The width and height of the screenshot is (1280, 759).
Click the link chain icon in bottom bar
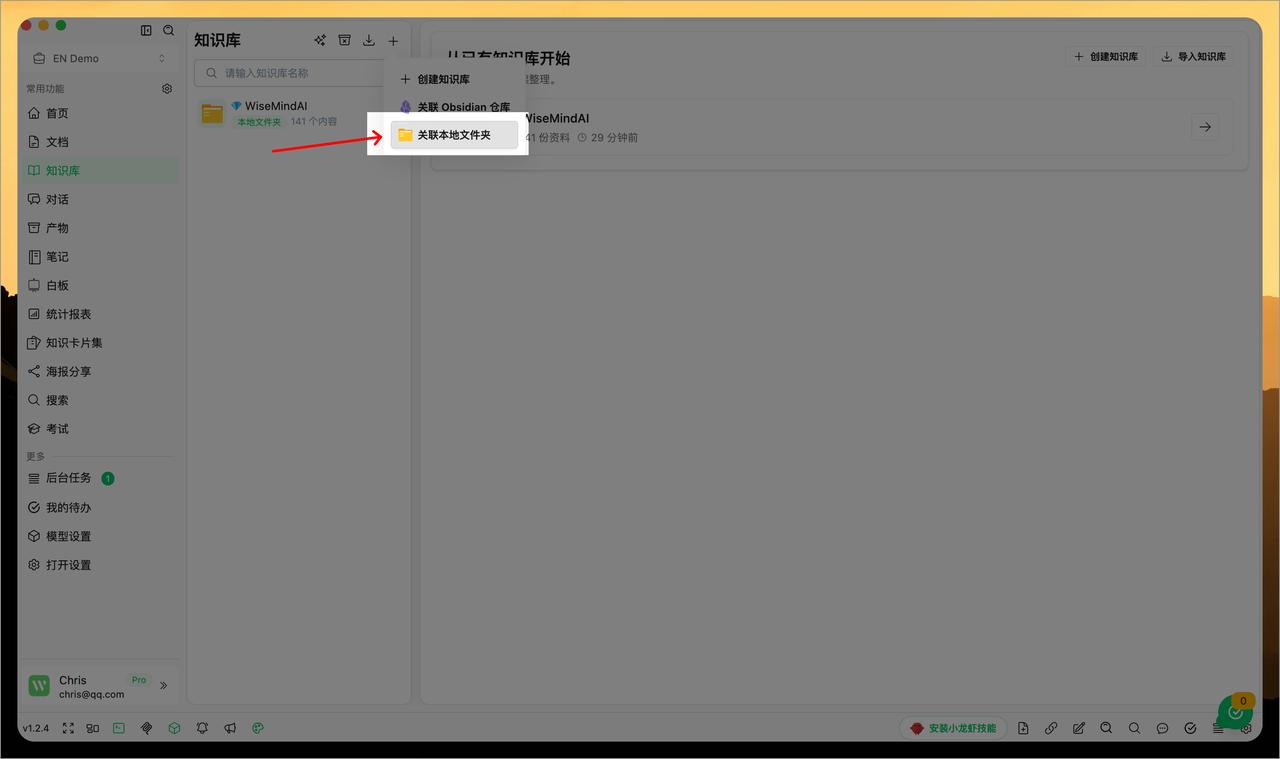pos(1051,728)
